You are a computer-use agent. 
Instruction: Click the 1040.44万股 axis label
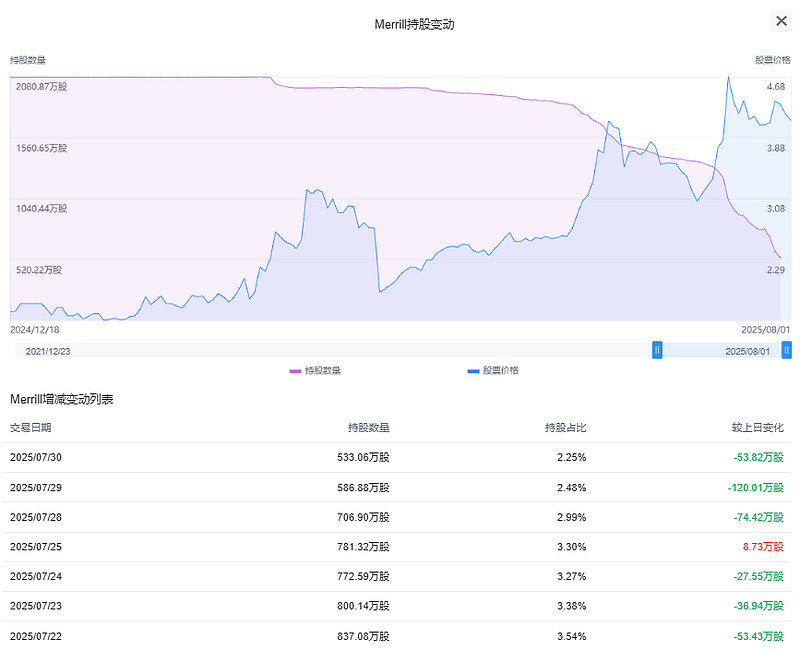coord(41,209)
